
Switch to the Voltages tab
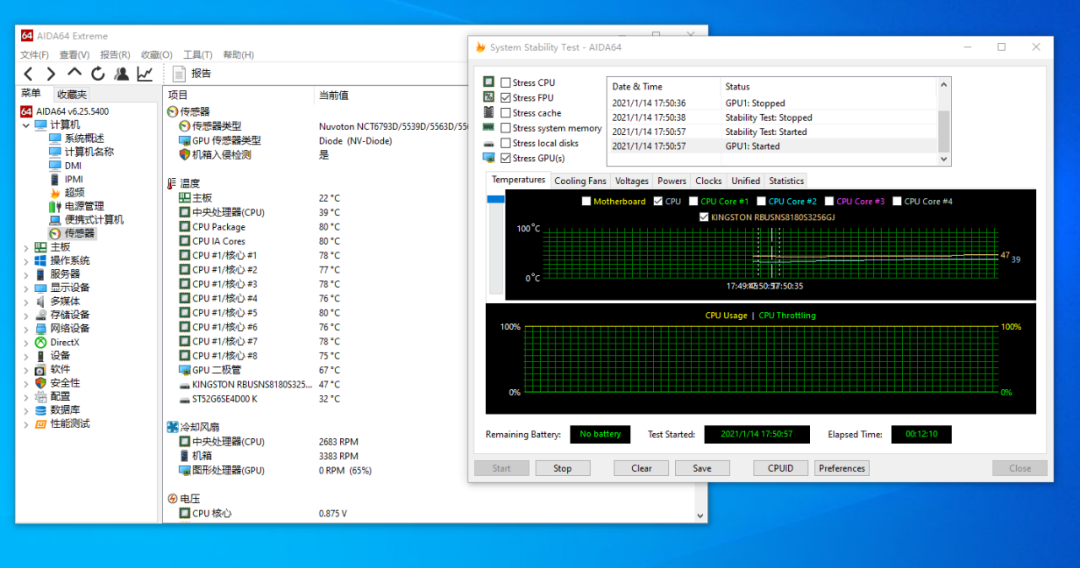pos(632,180)
